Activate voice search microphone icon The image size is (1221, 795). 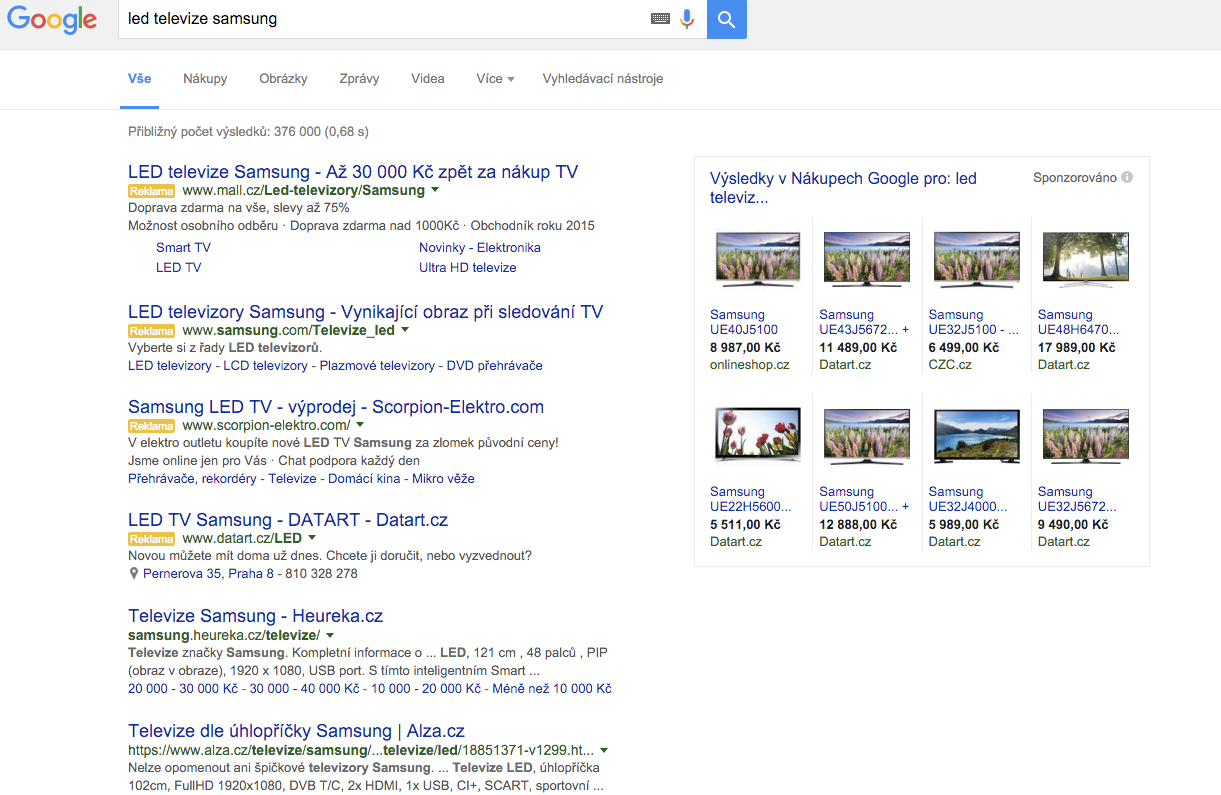point(687,19)
